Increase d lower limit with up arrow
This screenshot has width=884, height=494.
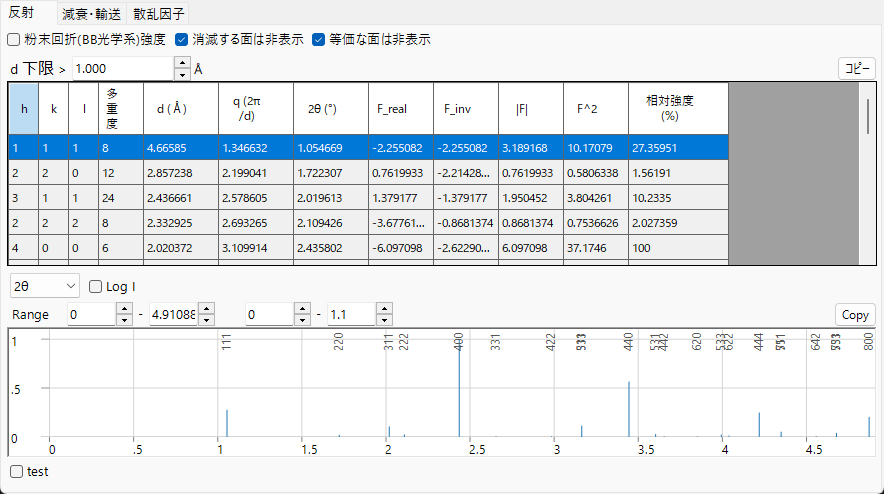tap(182, 63)
